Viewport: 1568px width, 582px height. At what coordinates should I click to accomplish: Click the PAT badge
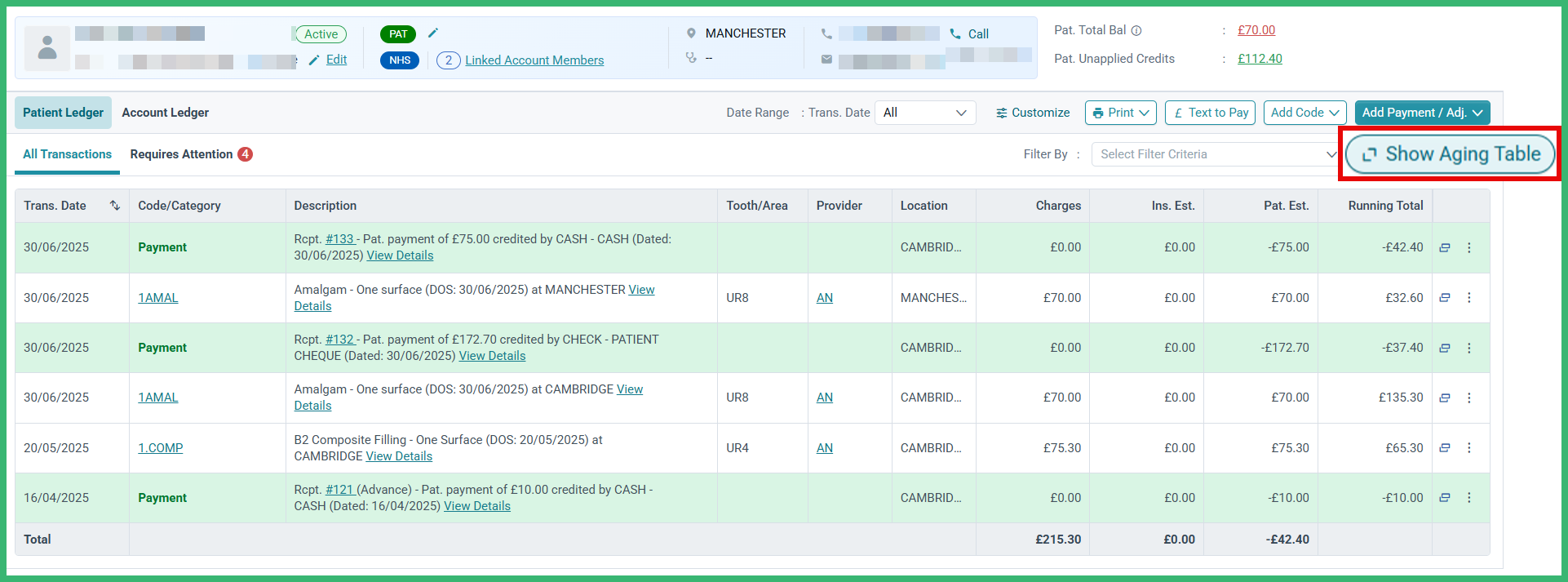pyautogui.click(x=398, y=34)
